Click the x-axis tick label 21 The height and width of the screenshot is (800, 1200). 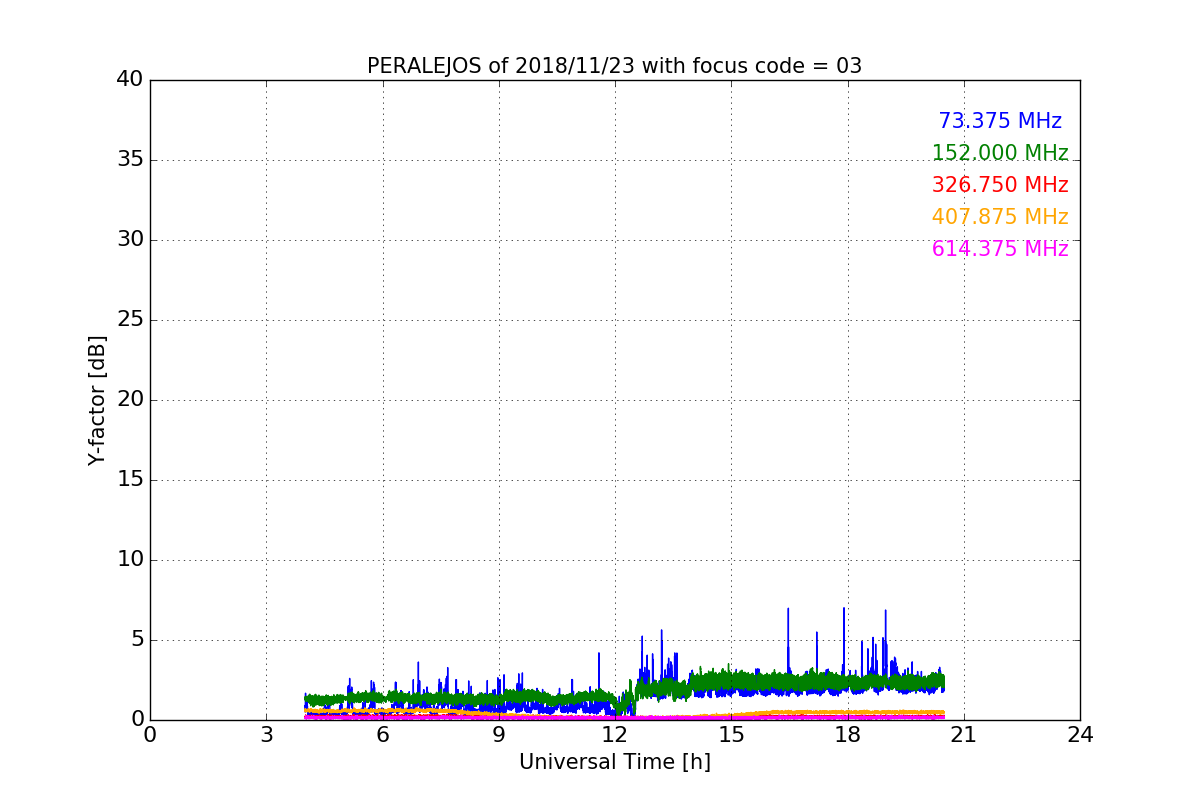pos(964,735)
